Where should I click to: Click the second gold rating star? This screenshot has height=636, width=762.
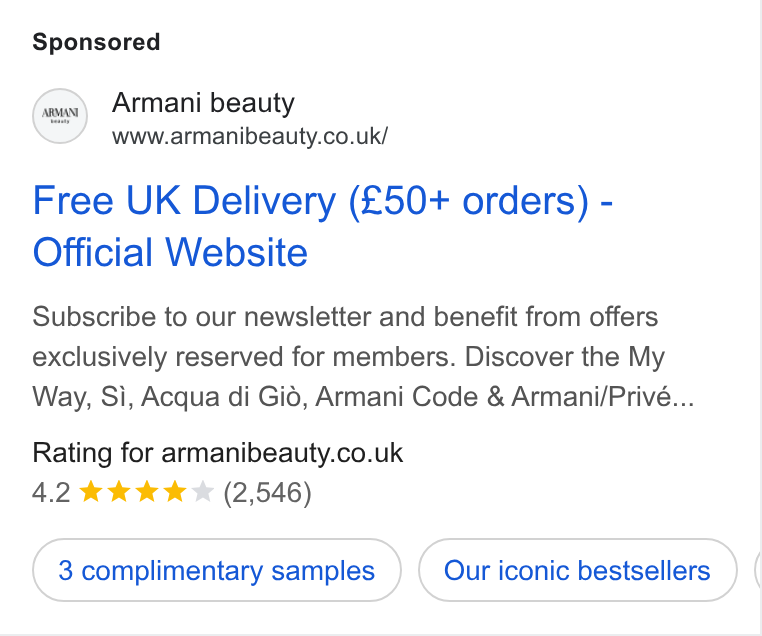[x=119, y=492]
